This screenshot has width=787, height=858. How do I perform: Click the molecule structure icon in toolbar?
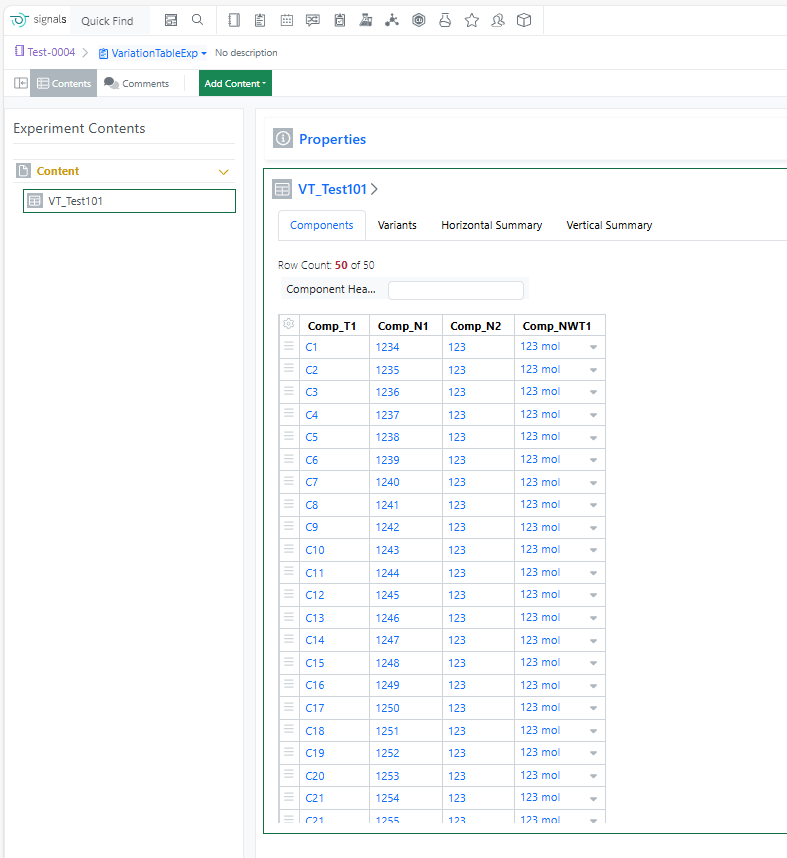pos(392,20)
